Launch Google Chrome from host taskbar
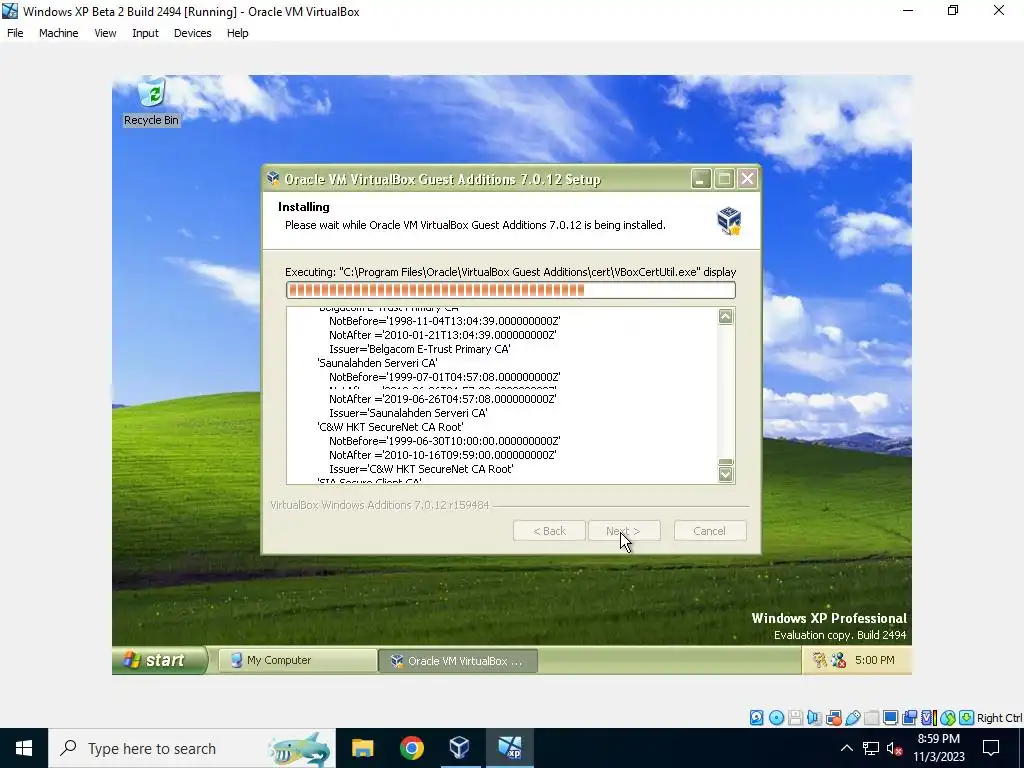 click(x=411, y=748)
